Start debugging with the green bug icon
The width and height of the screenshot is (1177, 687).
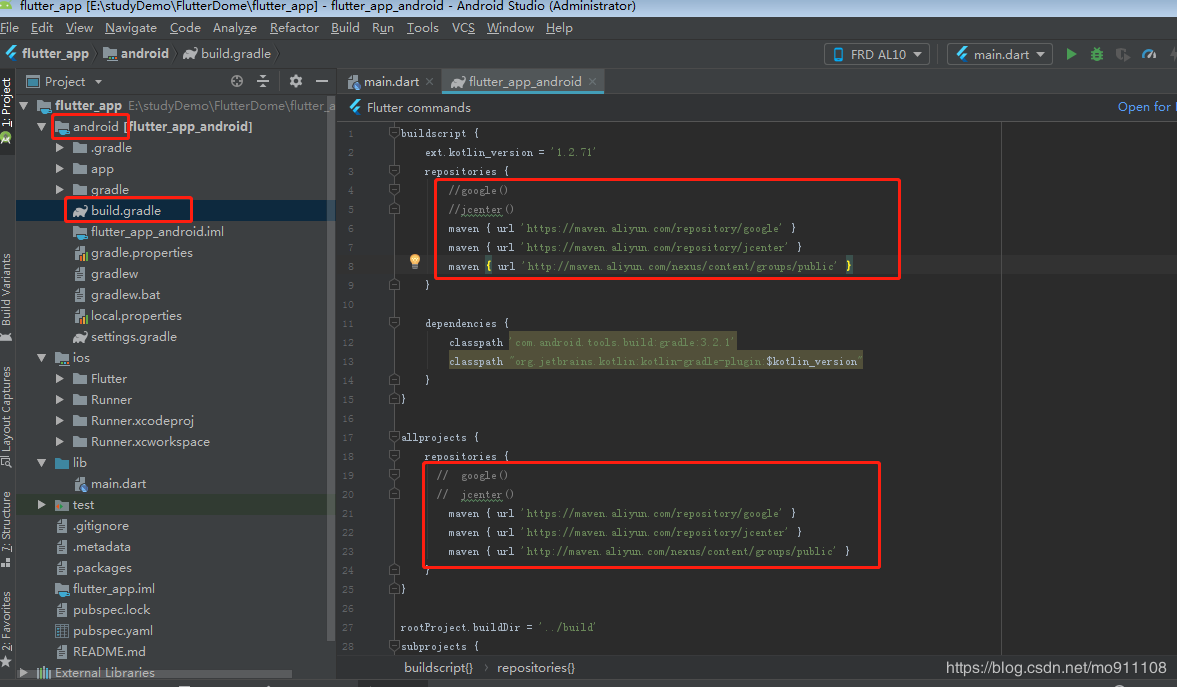(x=1097, y=54)
